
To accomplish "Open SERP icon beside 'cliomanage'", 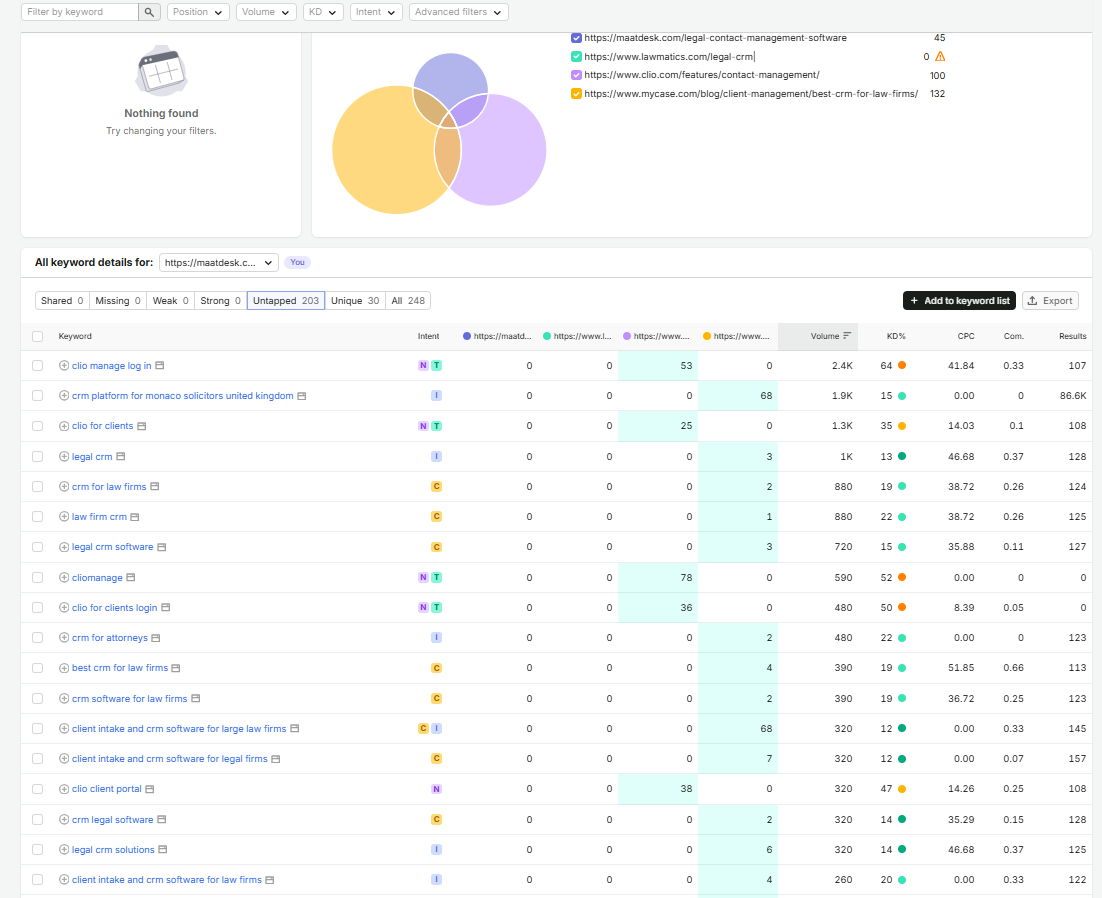I will tap(131, 578).
